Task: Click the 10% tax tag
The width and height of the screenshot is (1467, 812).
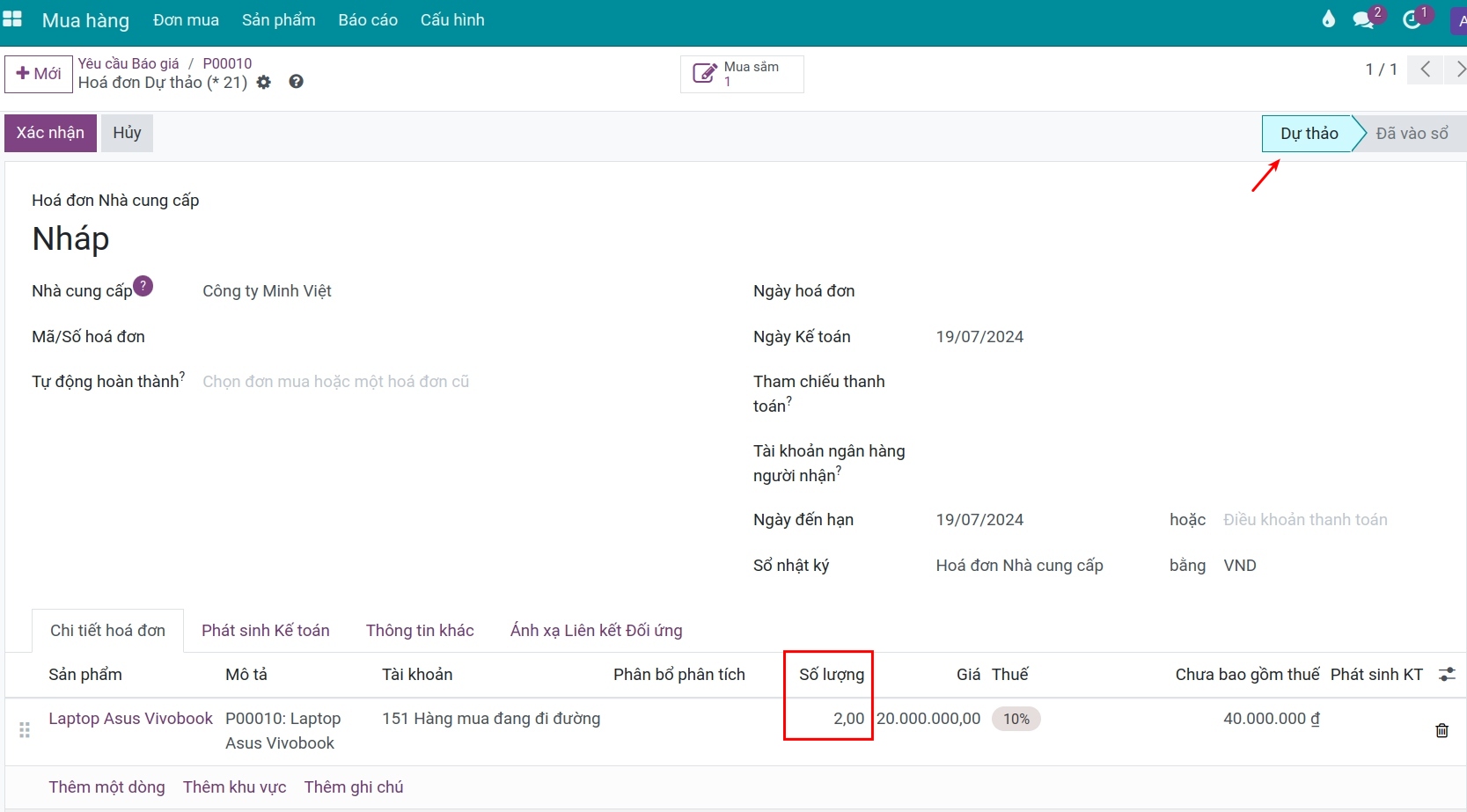Action: click(1016, 719)
